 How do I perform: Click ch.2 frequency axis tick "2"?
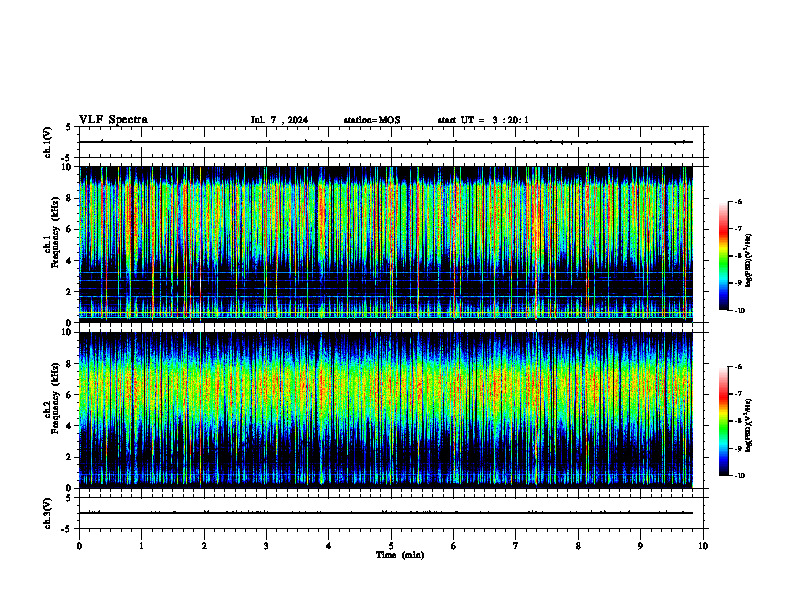[70, 457]
